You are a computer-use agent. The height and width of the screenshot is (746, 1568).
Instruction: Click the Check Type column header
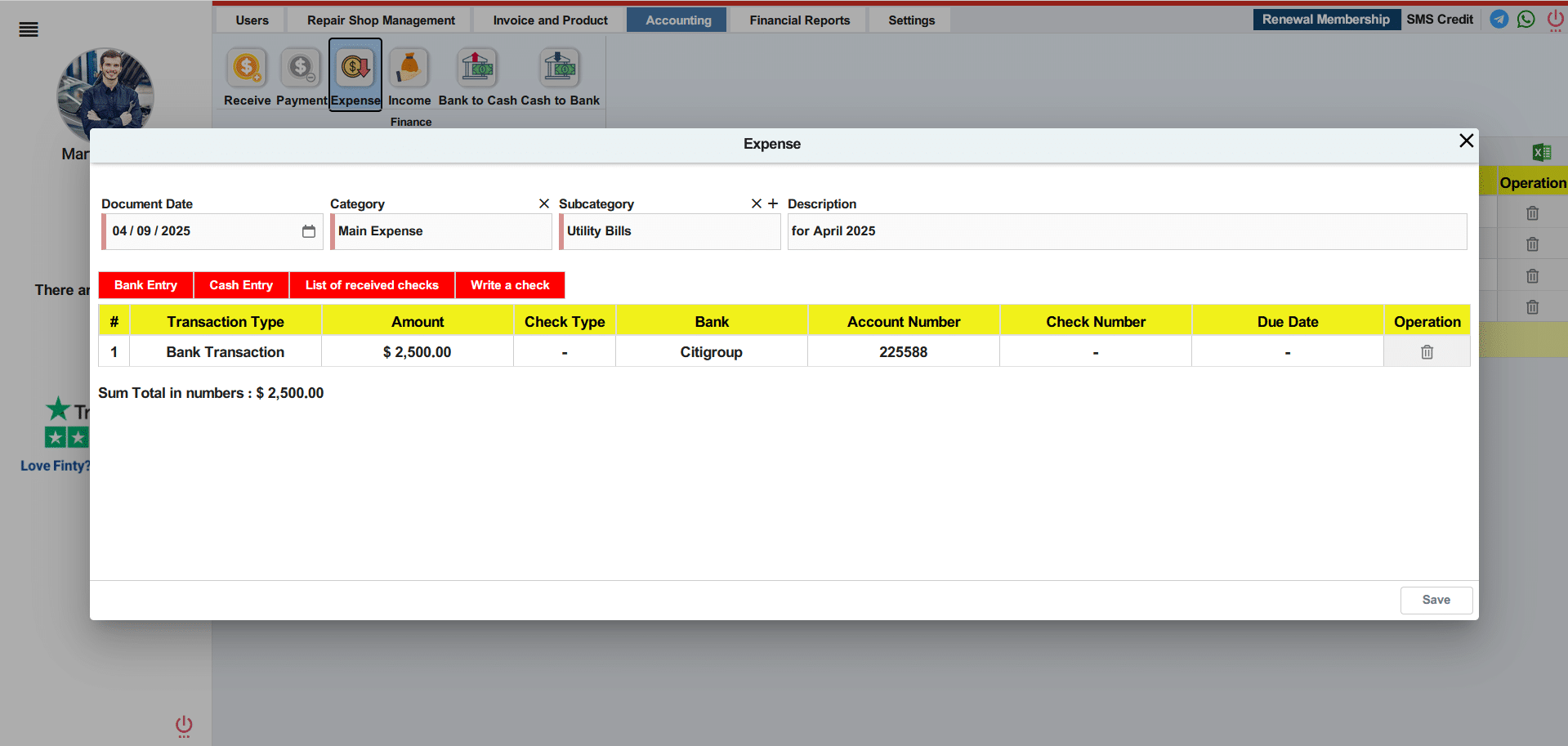click(565, 322)
